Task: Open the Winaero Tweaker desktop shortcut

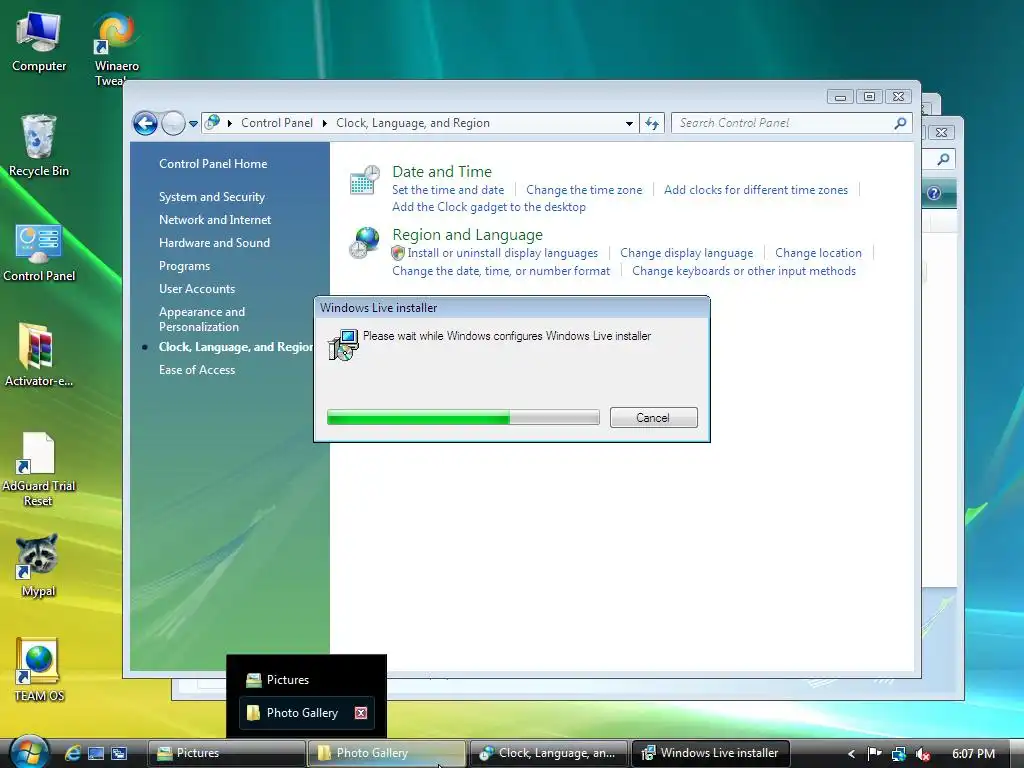Action: pyautogui.click(x=116, y=49)
